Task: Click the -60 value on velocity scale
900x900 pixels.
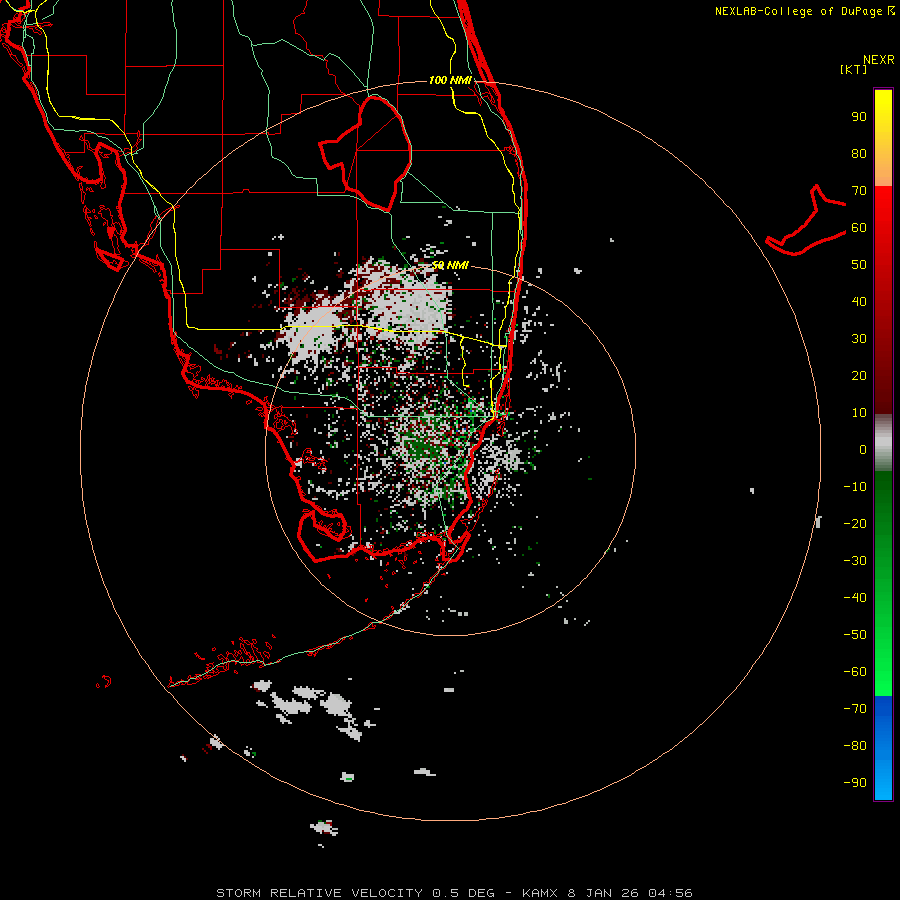Action: pyautogui.click(x=855, y=672)
